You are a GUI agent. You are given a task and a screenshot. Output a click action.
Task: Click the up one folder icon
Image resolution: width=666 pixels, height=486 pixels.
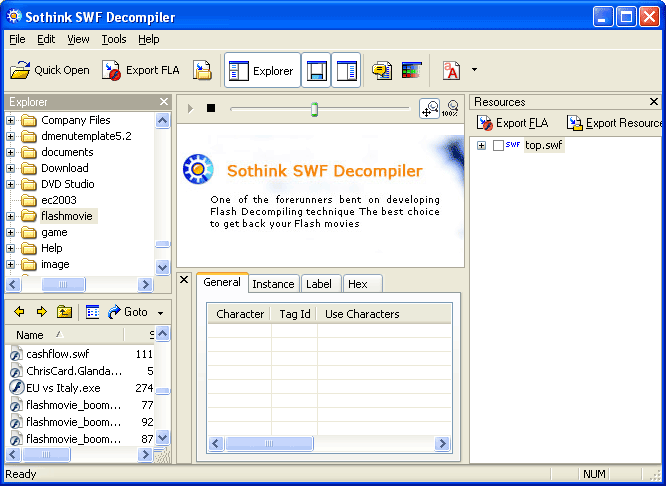(x=64, y=312)
